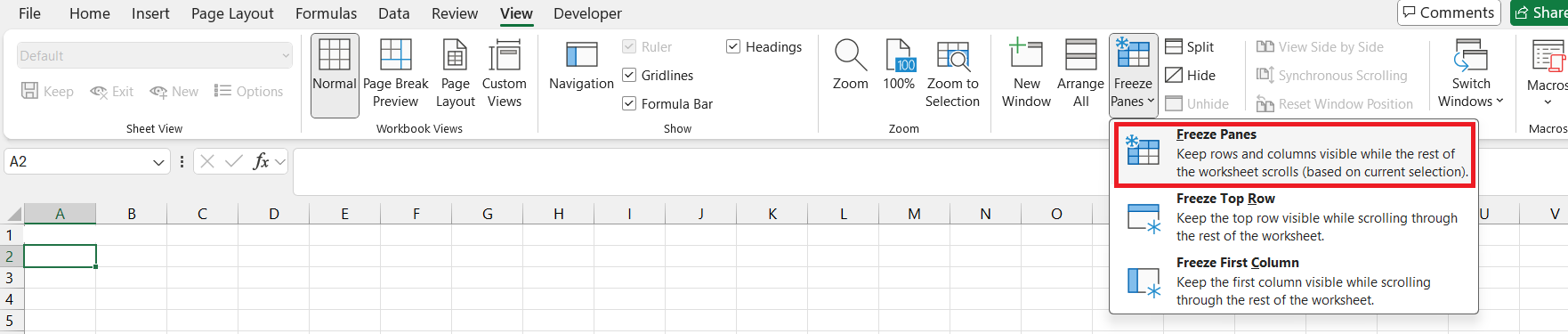The image size is (1568, 334).
Task: Confirm entry with the checkmark icon
Action: tap(234, 161)
